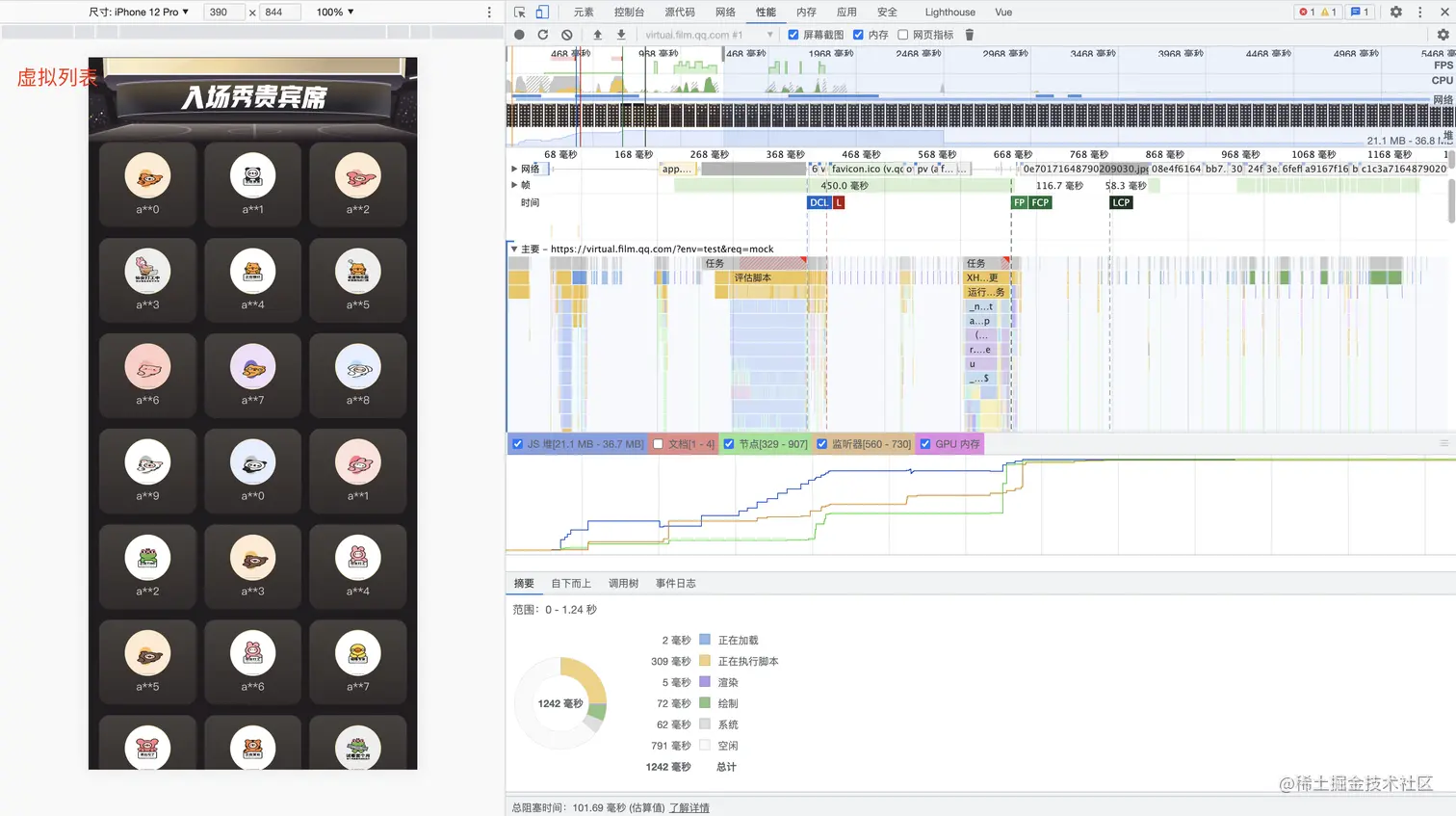
Task: Click the 1242 毫秒 donut chart
Action: click(560, 703)
